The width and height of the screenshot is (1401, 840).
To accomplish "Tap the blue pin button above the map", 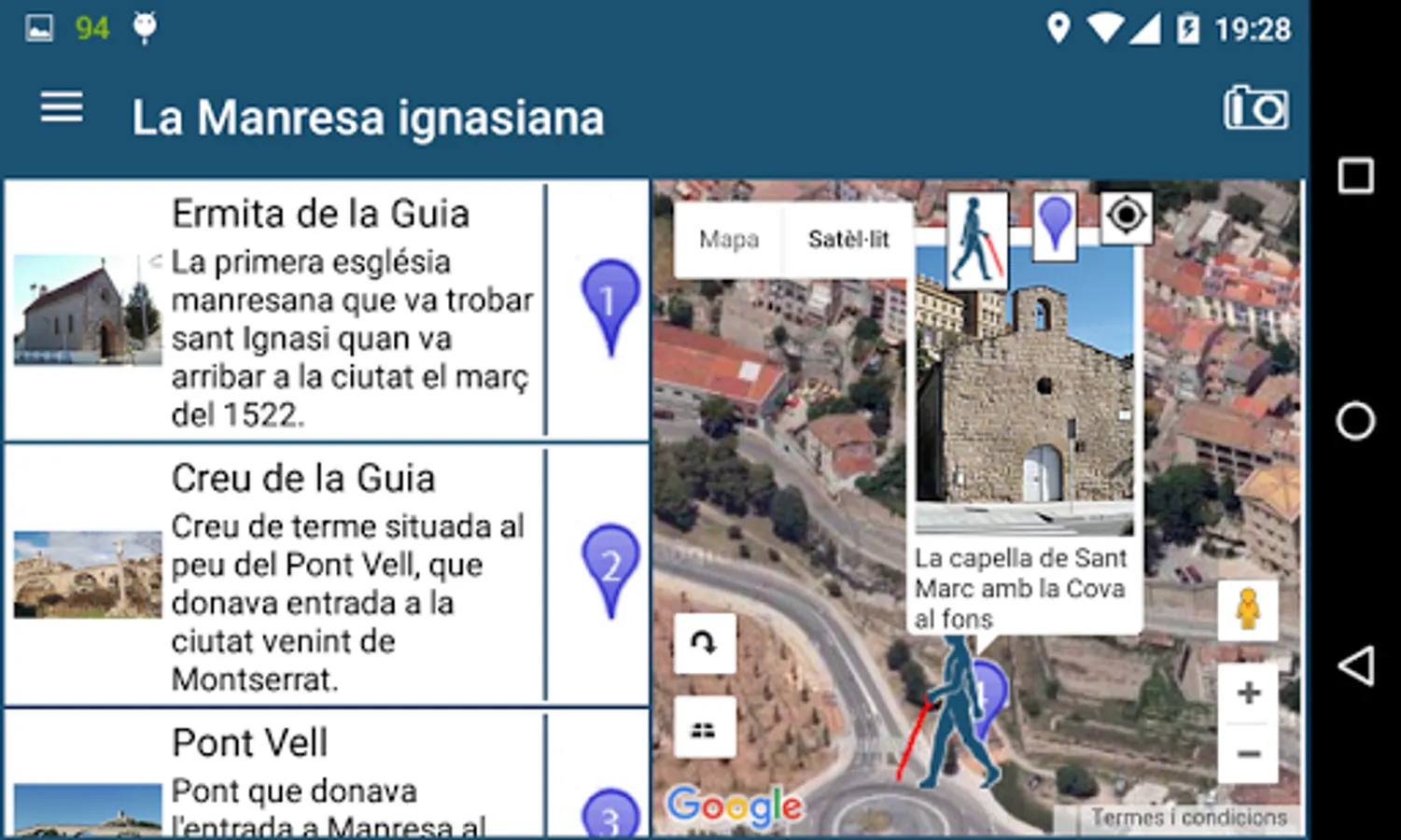I will click(x=1056, y=225).
